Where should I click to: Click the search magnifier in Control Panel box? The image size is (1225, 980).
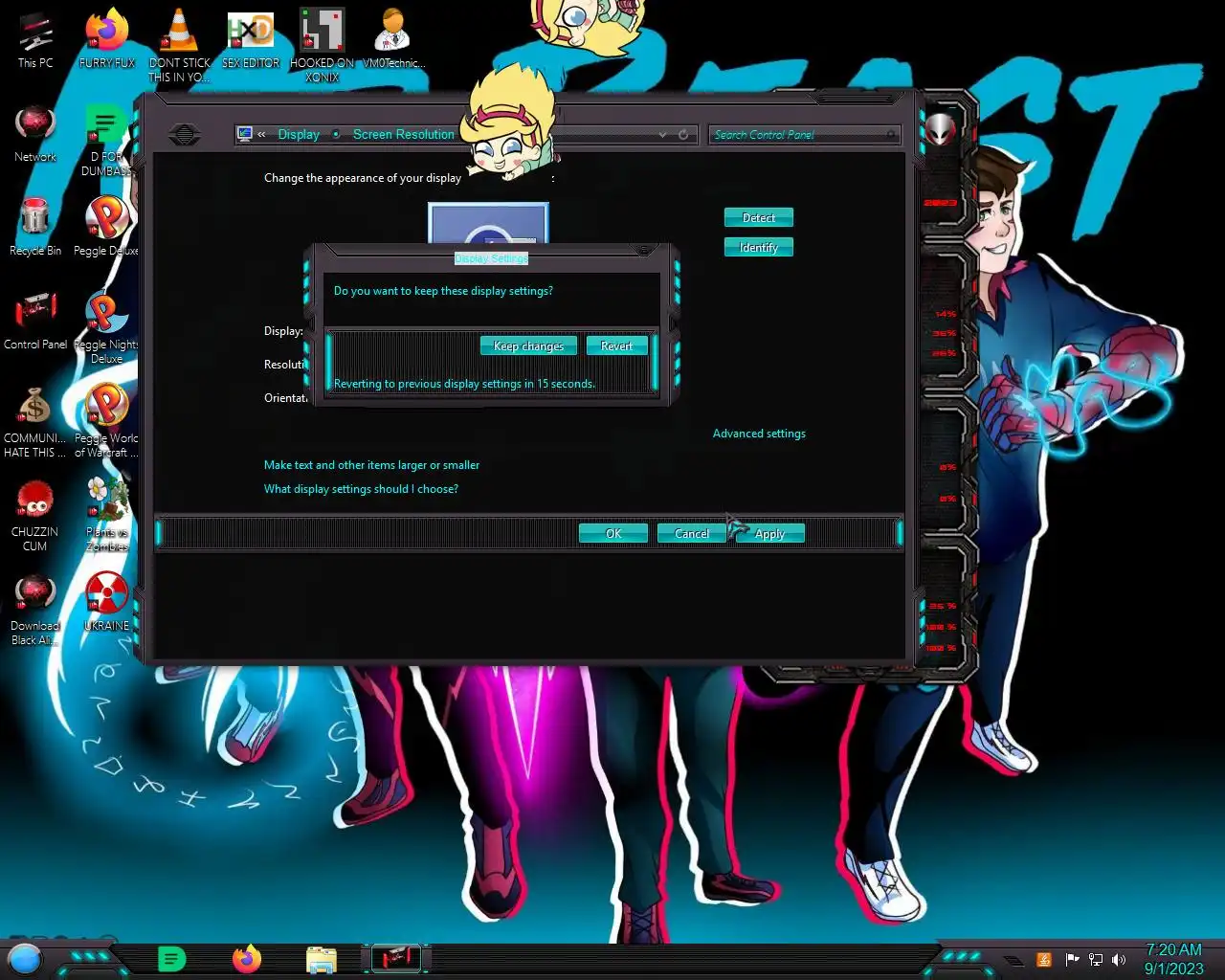pos(891,135)
